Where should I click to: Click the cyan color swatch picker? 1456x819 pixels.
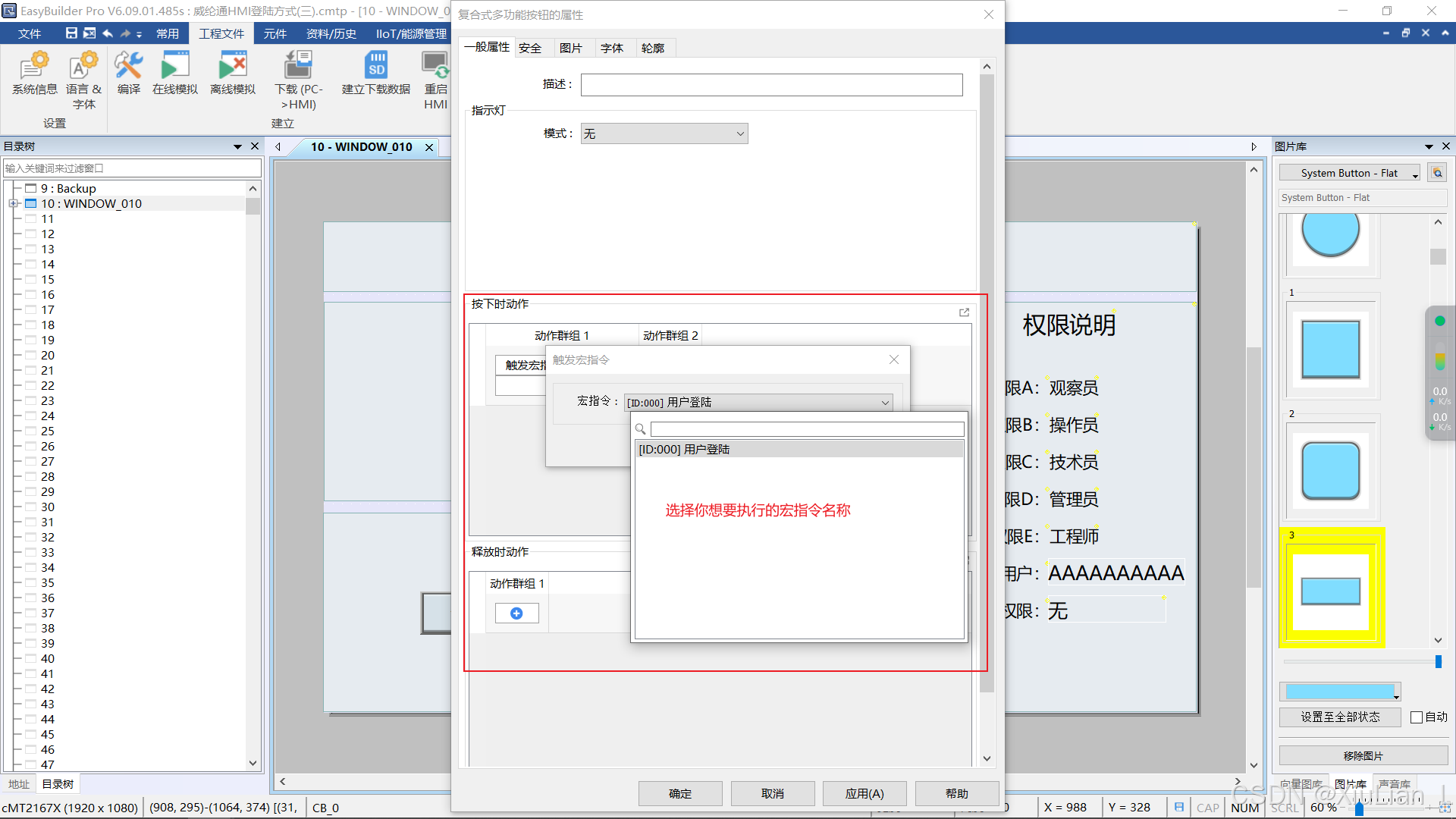(1339, 692)
